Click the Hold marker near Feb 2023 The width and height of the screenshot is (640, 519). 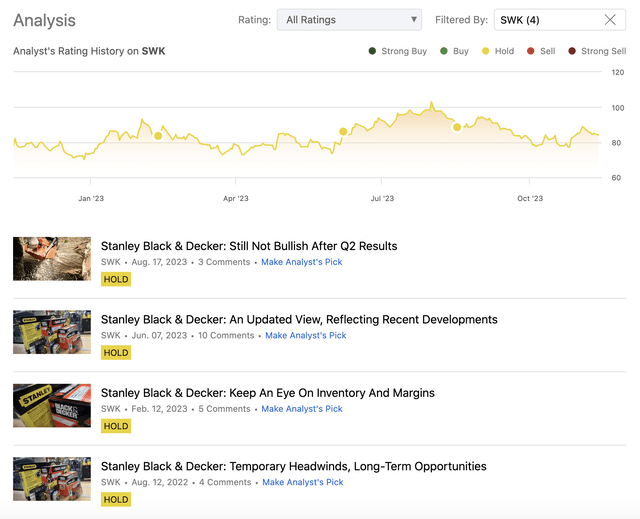point(158,135)
